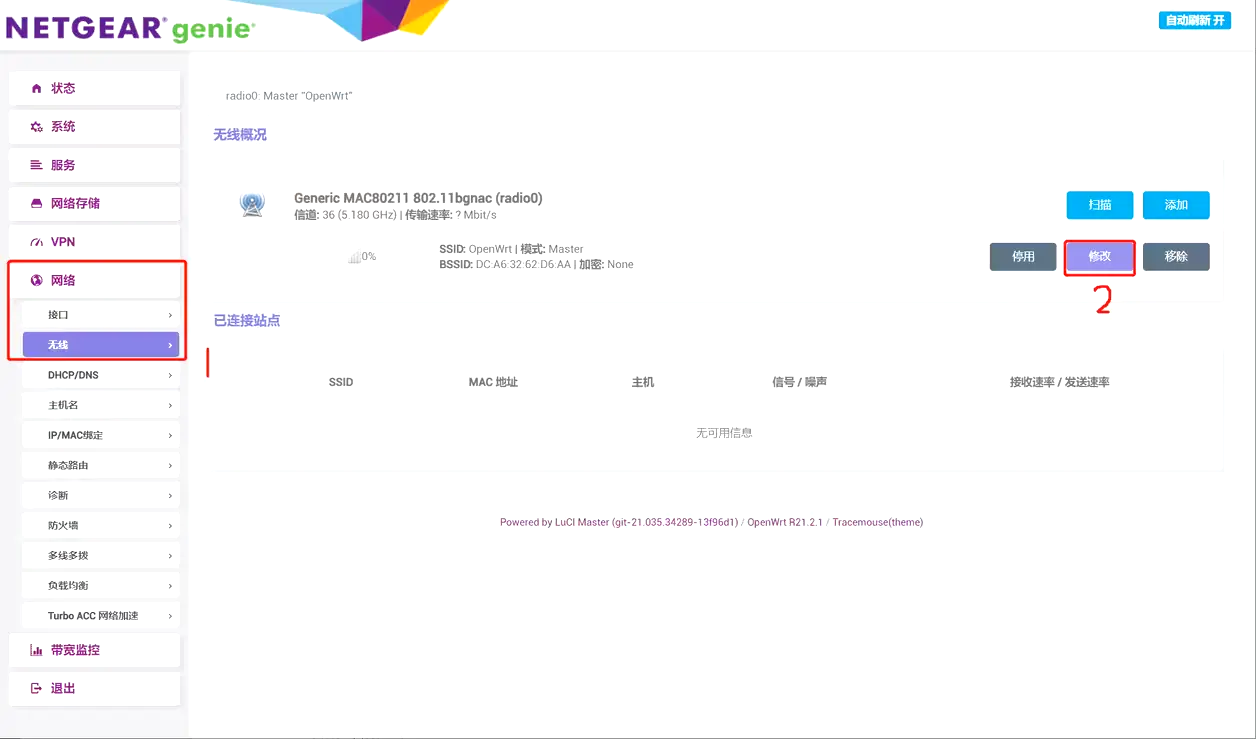Click the list icon beside 服务
This screenshot has width=1256, height=739.
37,165
